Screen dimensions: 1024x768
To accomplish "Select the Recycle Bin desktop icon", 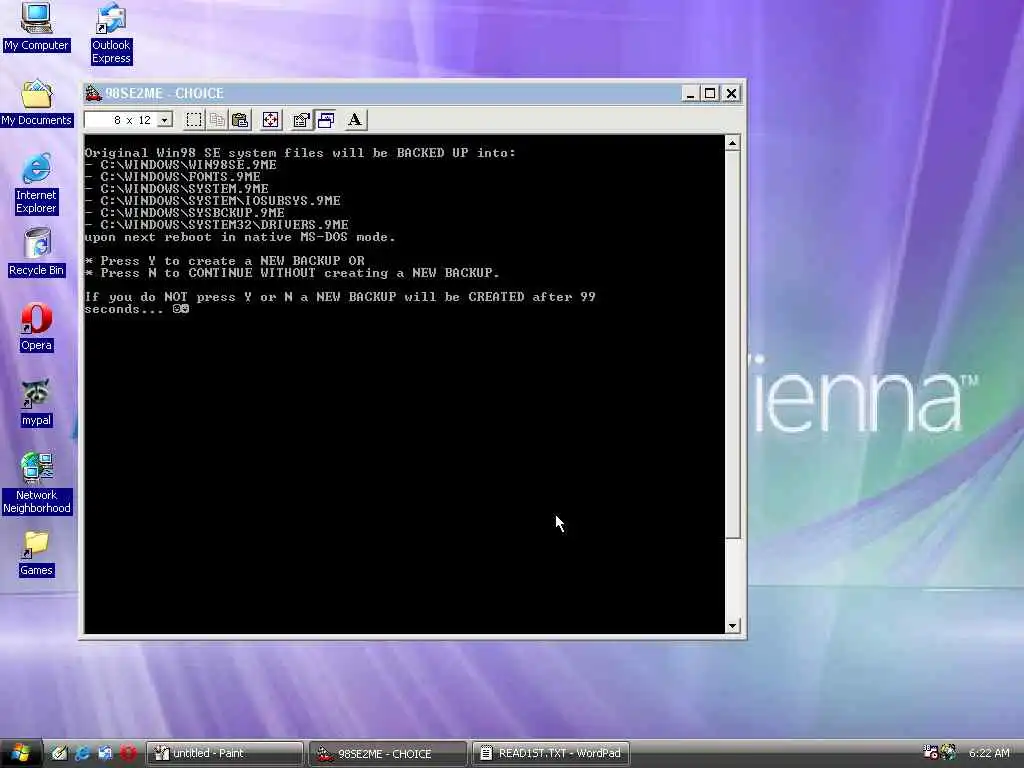I will pyautogui.click(x=37, y=253).
